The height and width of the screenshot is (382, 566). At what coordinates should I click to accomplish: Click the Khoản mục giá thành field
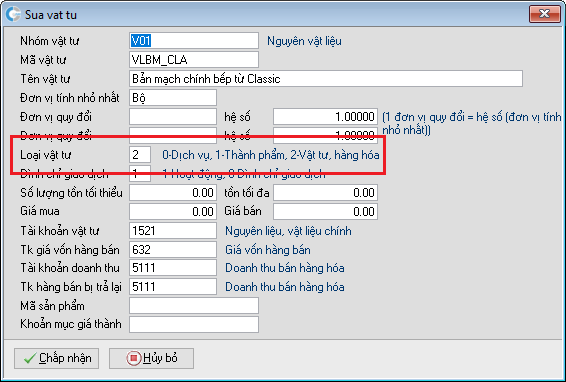194,324
